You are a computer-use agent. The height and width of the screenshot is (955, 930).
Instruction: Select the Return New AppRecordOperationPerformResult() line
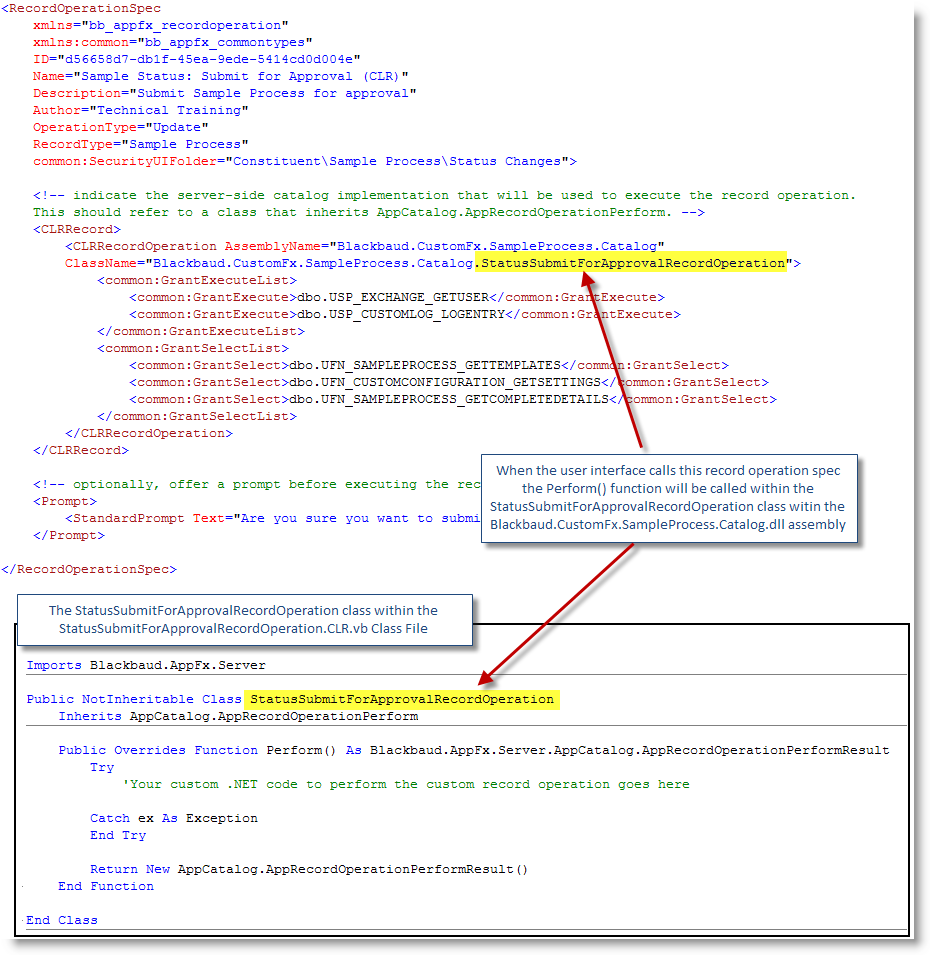tap(309, 870)
